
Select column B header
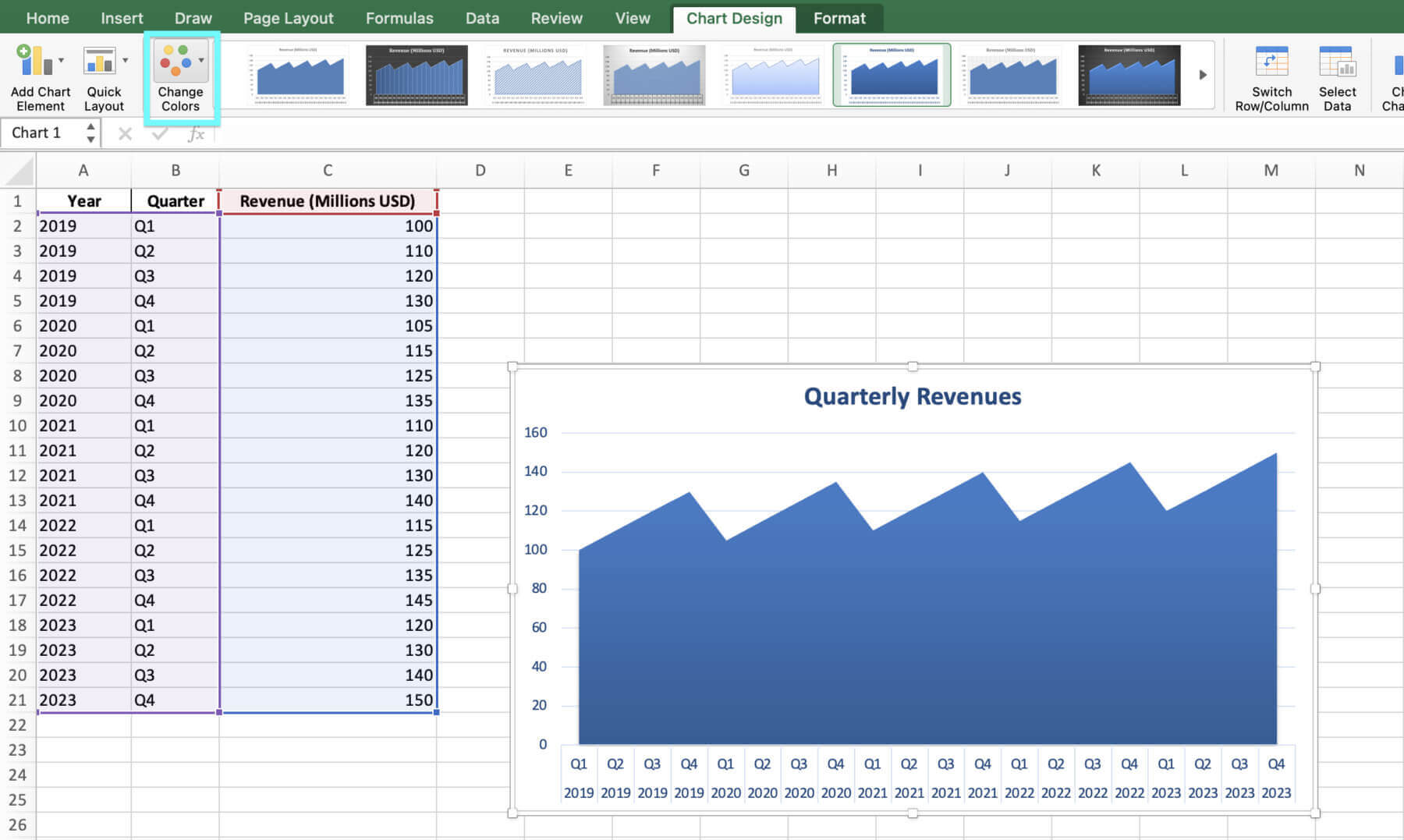175,170
